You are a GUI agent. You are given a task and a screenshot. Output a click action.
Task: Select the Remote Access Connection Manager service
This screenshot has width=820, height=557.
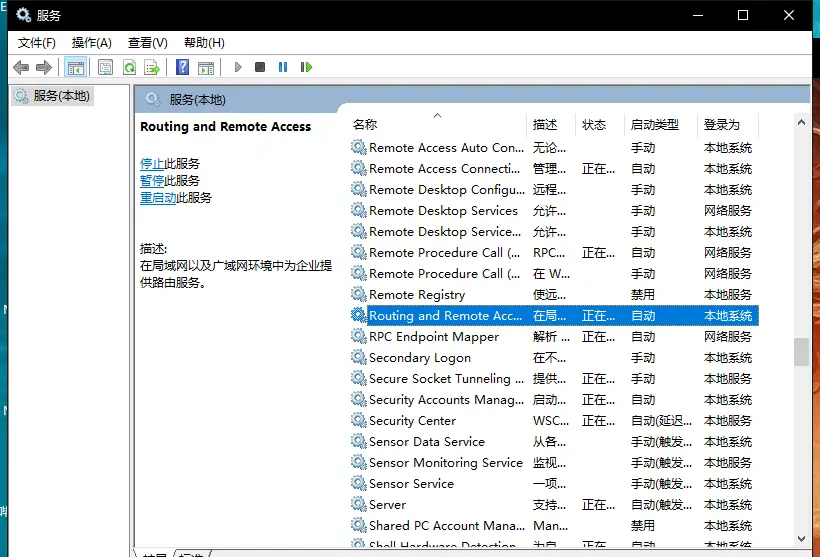click(554, 168)
